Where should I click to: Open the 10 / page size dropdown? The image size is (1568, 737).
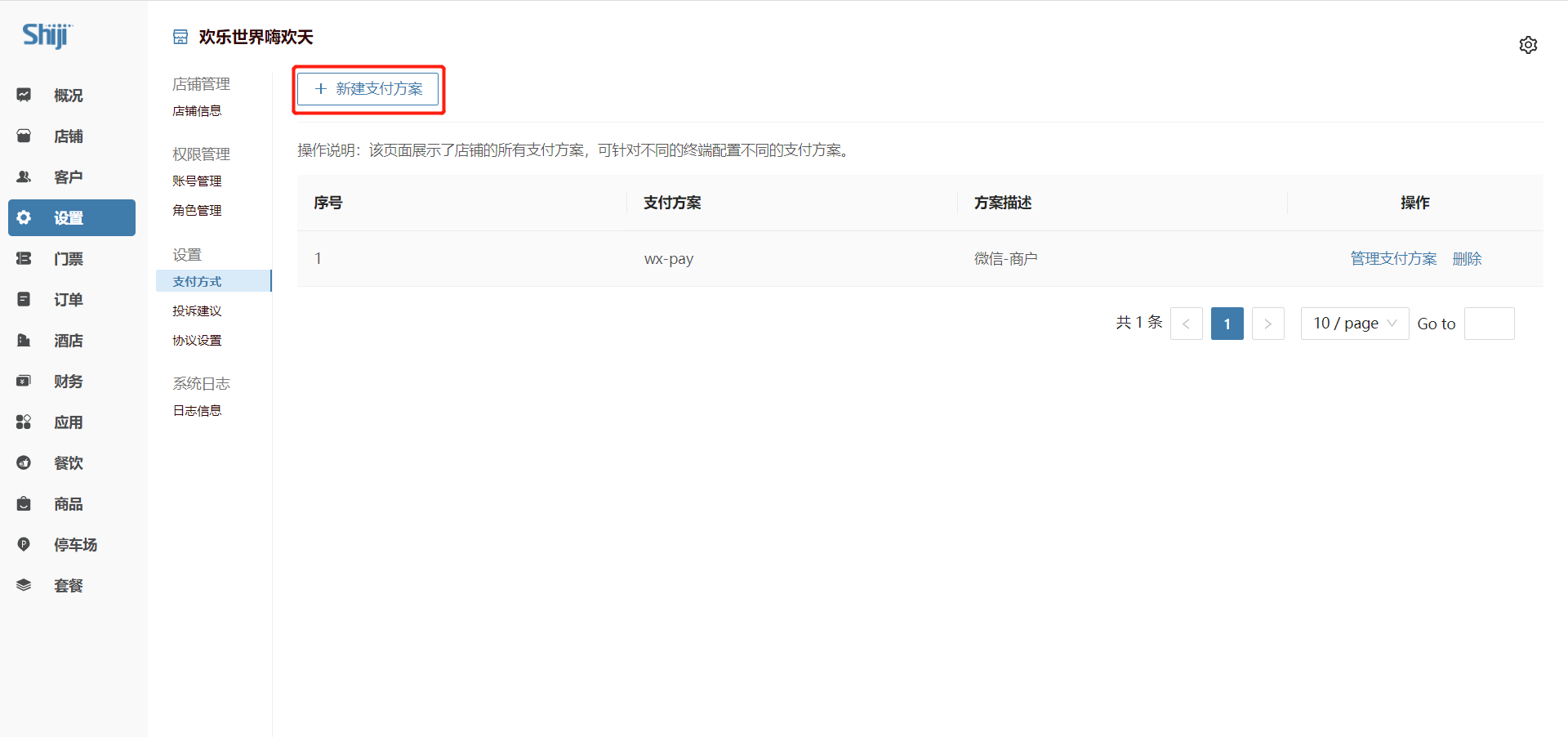(1355, 324)
